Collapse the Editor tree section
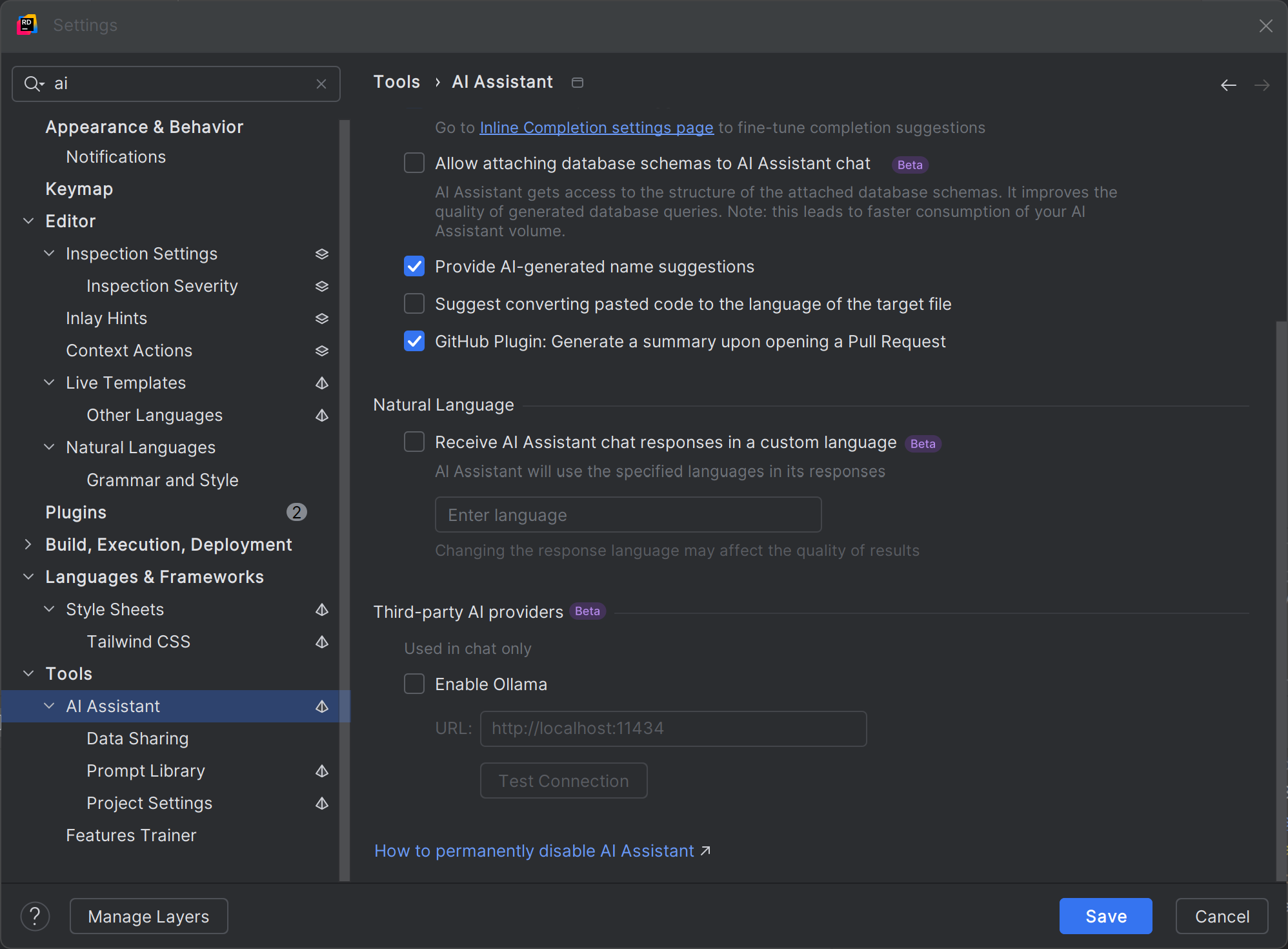This screenshot has width=1288, height=949. click(x=28, y=221)
